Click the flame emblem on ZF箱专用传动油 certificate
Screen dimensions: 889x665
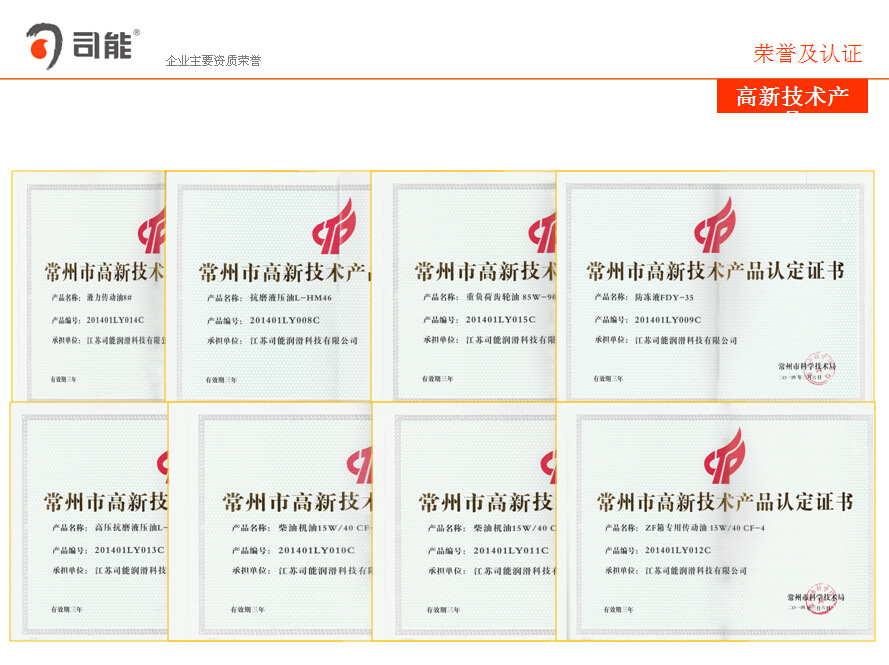coord(724,457)
